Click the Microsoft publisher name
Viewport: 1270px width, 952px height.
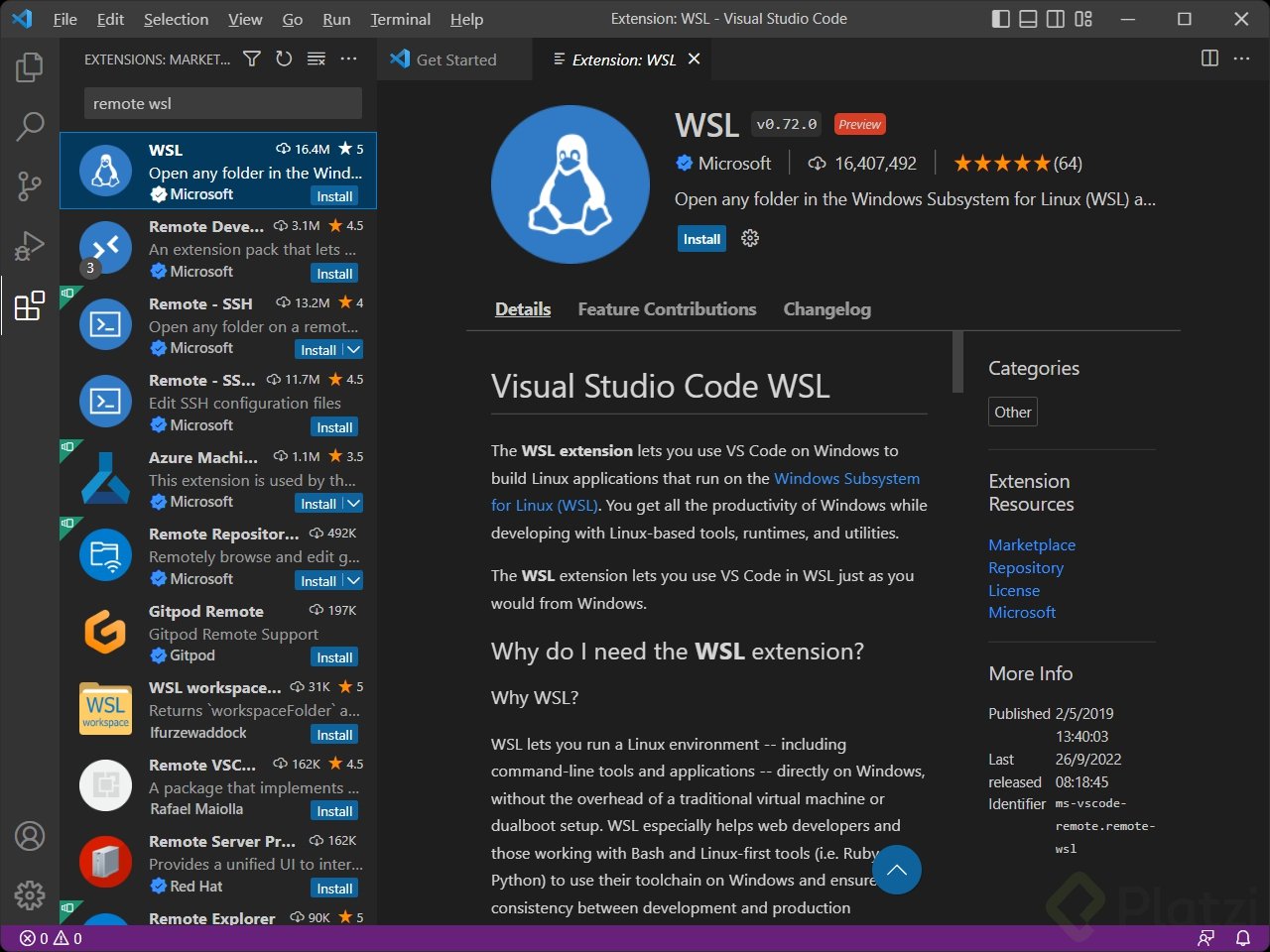(734, 164)
